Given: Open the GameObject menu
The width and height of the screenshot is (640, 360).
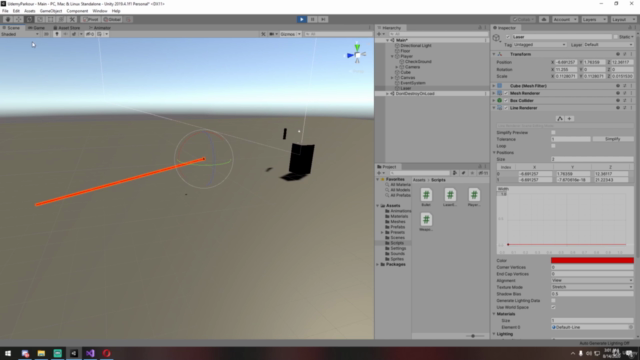Looking at the screenshot, I should [x=51, y=11].
